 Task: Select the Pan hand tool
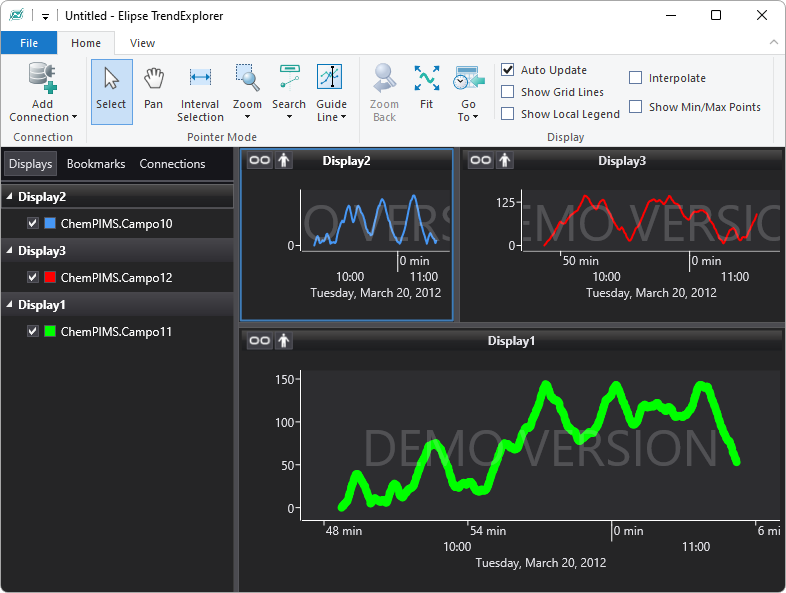pos(153,90)
